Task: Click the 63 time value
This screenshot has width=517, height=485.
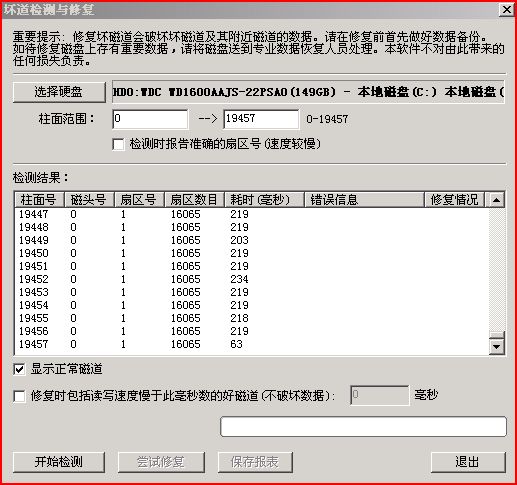Action: point(236,344)
